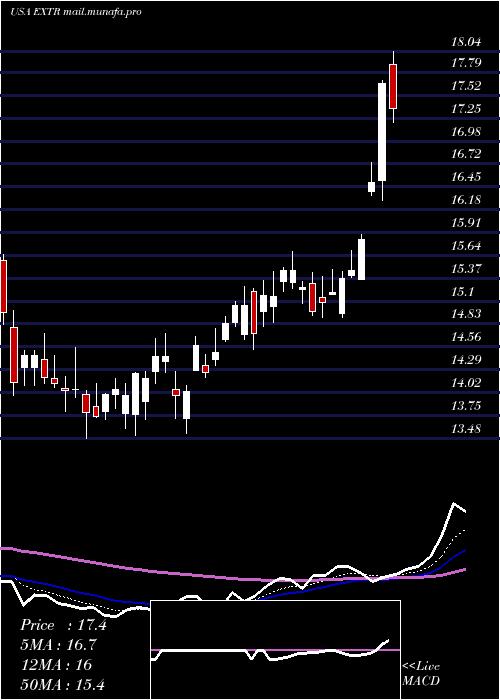This screenshot has width=500, height=700.
Task: Click the 13.48 price axis label
Action: [466, 429]
